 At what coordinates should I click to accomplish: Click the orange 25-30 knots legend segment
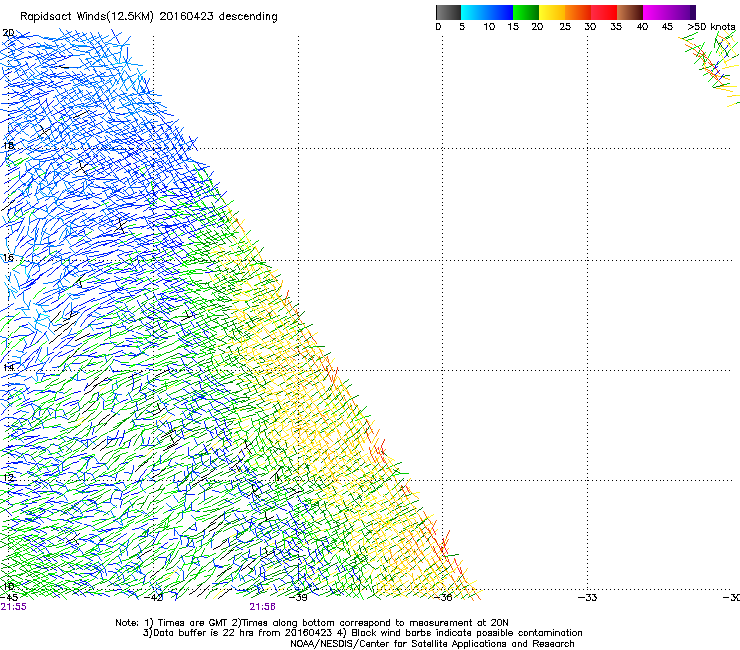coord(578,12)
